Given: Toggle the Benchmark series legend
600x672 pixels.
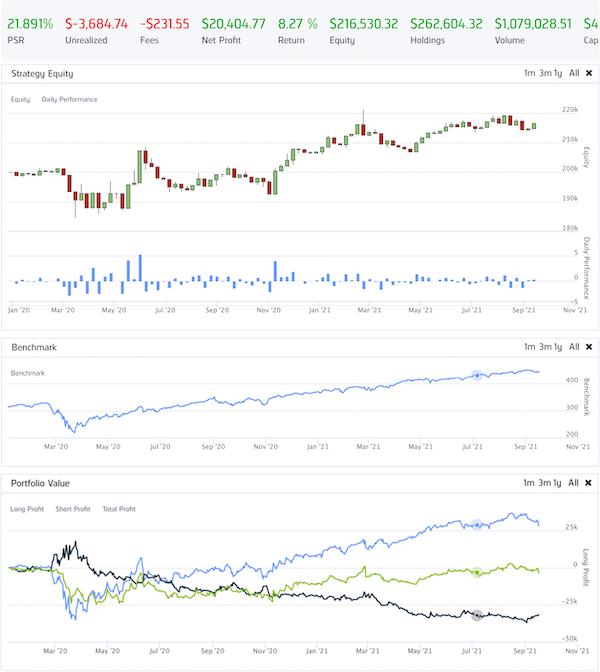Looking at the screenshot, I should click(30, 373).
